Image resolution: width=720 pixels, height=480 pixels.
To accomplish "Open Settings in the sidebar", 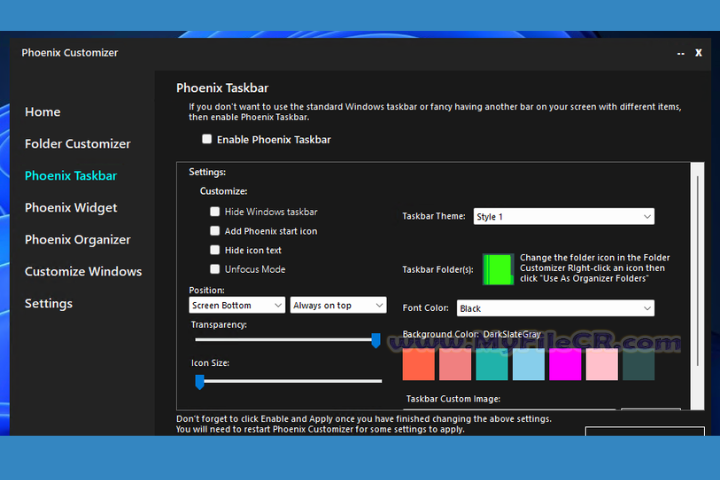I will 49,304.
